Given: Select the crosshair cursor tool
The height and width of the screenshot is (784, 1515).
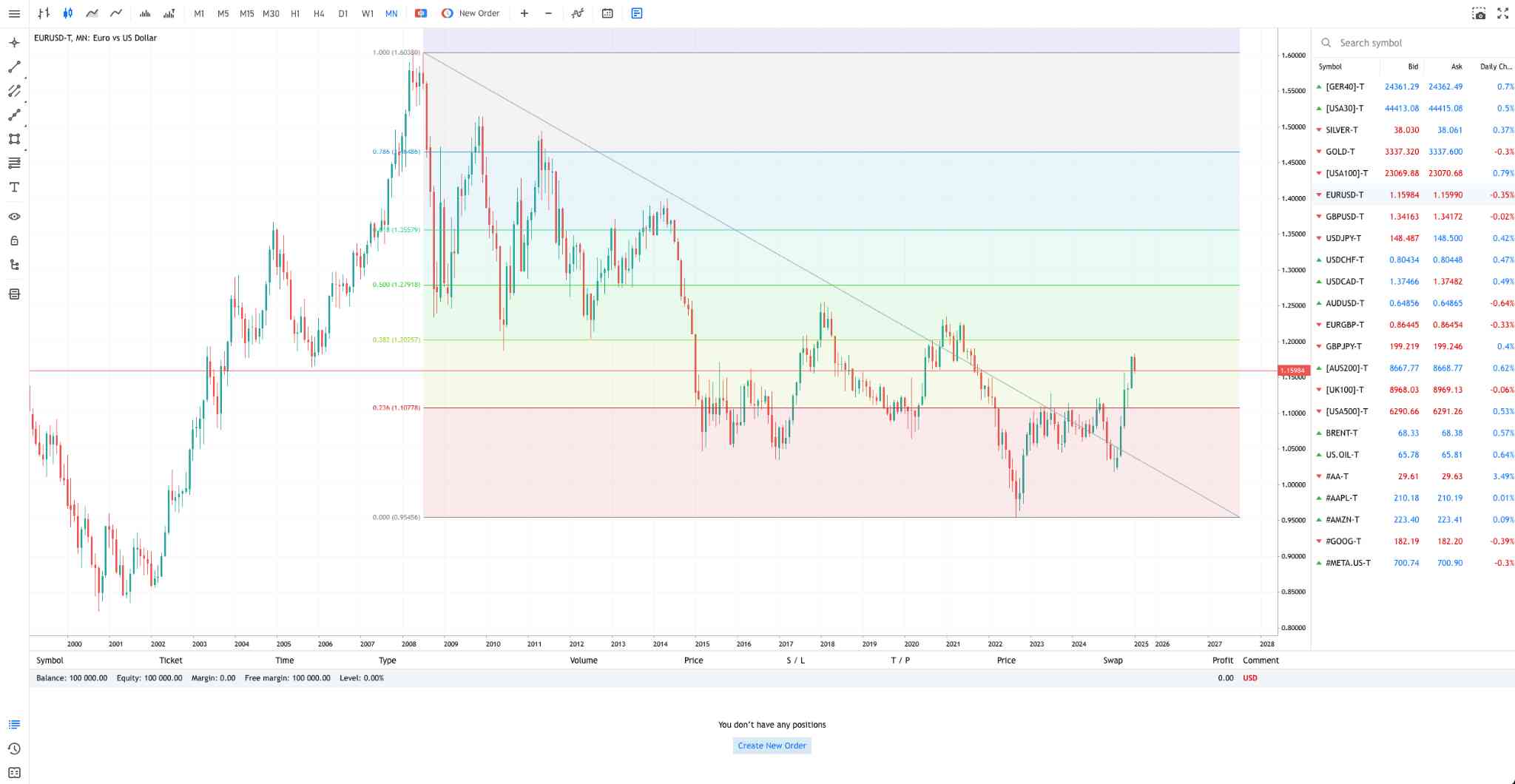Looking at the screenshot, I should (14, 43).
